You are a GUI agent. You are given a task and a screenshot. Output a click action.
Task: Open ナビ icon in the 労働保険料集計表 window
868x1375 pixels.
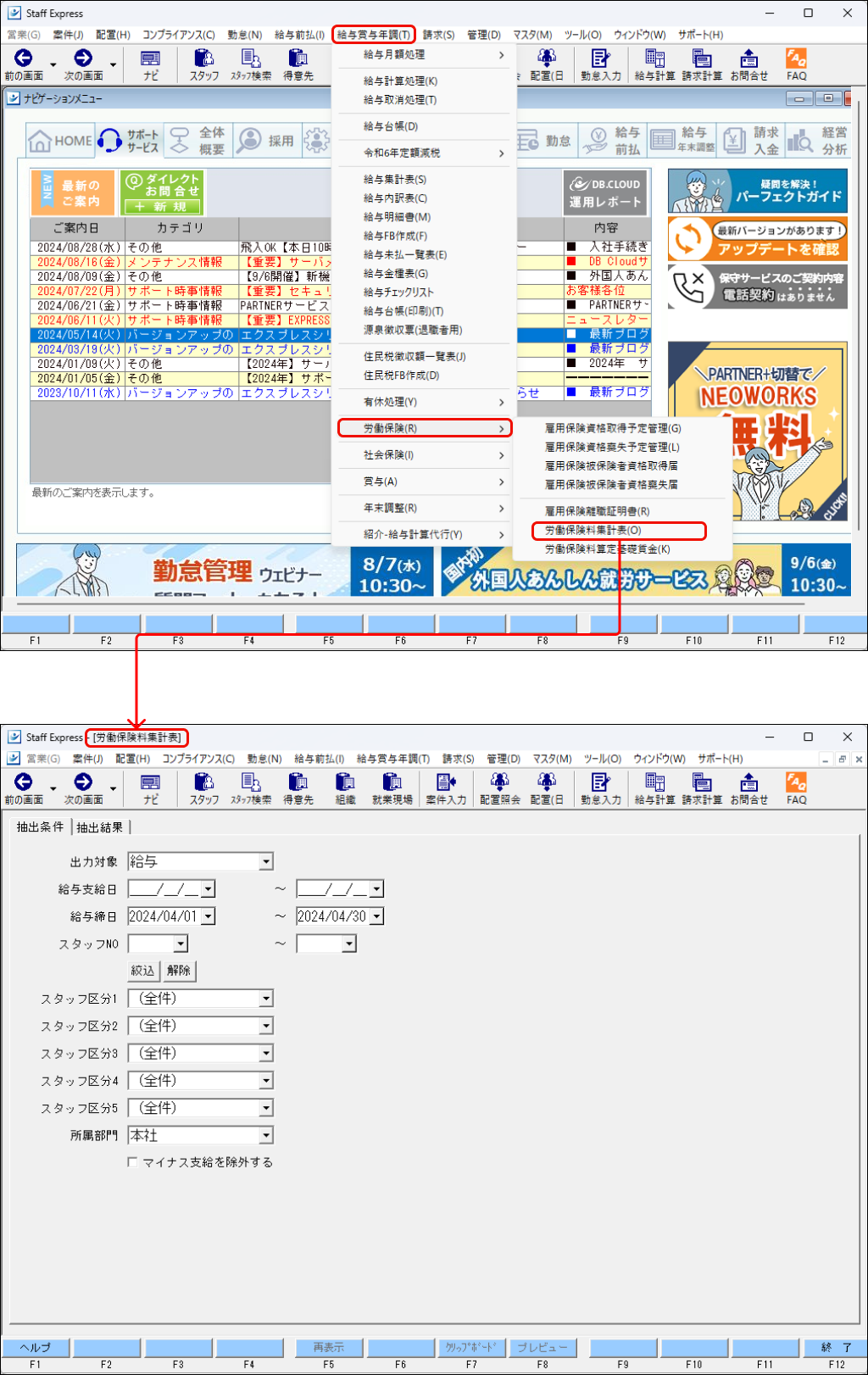(150, 788)
